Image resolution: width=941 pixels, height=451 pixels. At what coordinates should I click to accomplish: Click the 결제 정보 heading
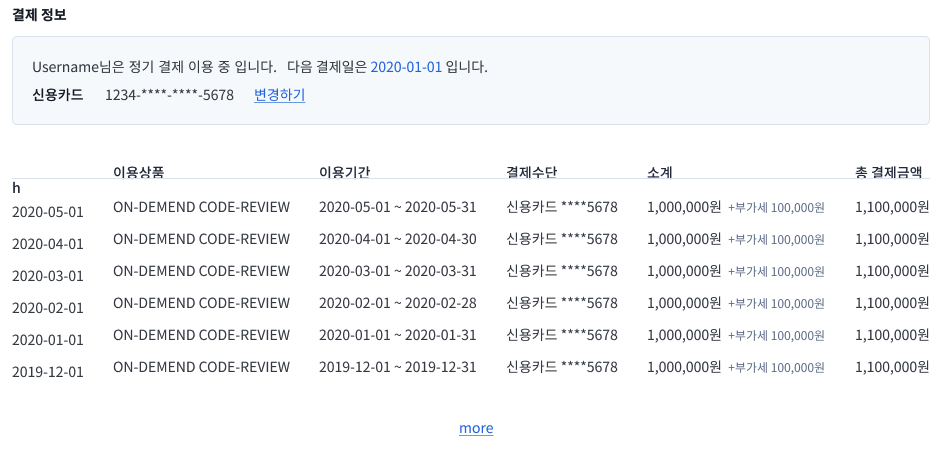pyautogui.click(x=40, y=15)
